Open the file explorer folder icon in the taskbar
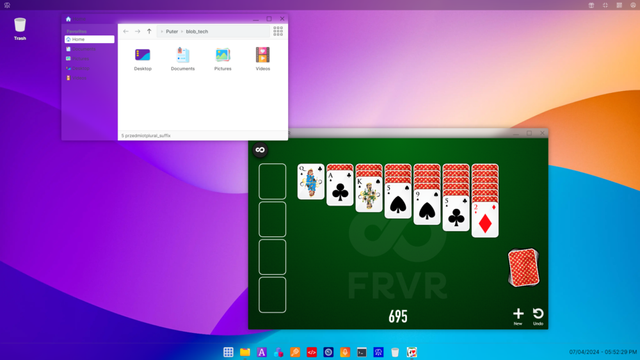This screenshot has width=640, height=360. click(x=245, y=352)
